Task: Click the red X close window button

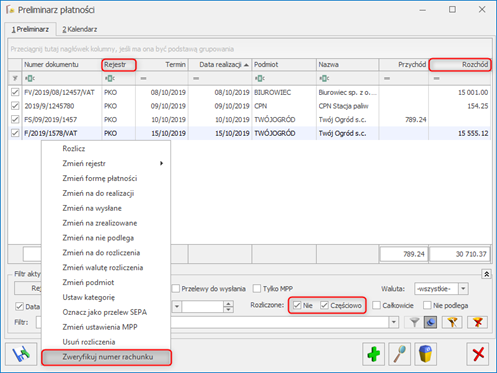Action: coord(478,354)
